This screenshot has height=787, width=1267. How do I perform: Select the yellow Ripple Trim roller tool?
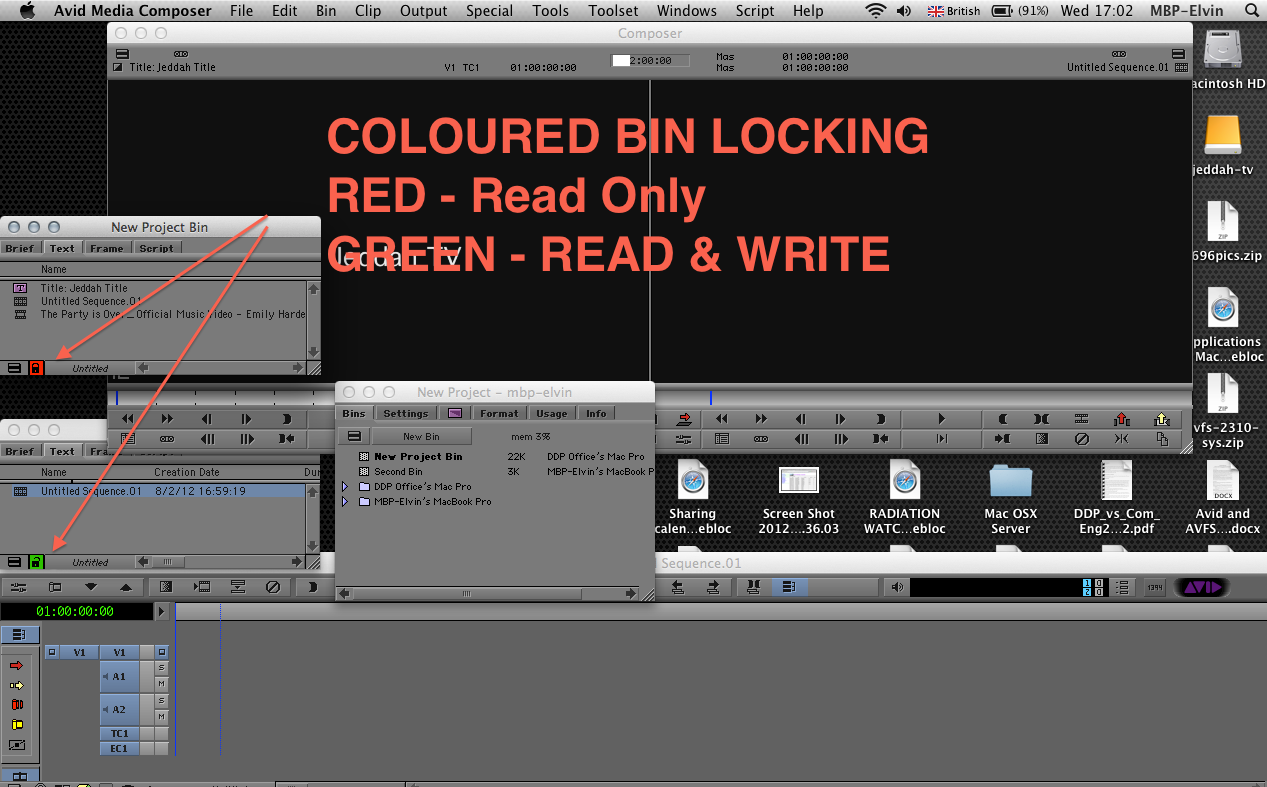click(x=17, y=724)
